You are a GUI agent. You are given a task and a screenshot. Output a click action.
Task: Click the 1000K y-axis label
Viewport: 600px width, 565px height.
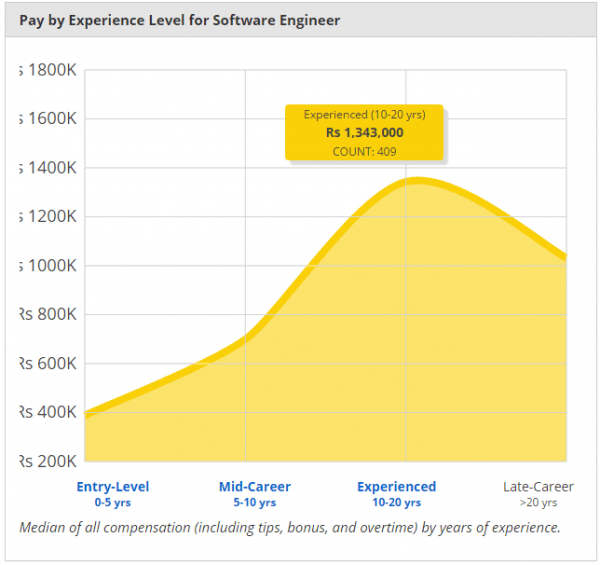[x=48, y=266]
